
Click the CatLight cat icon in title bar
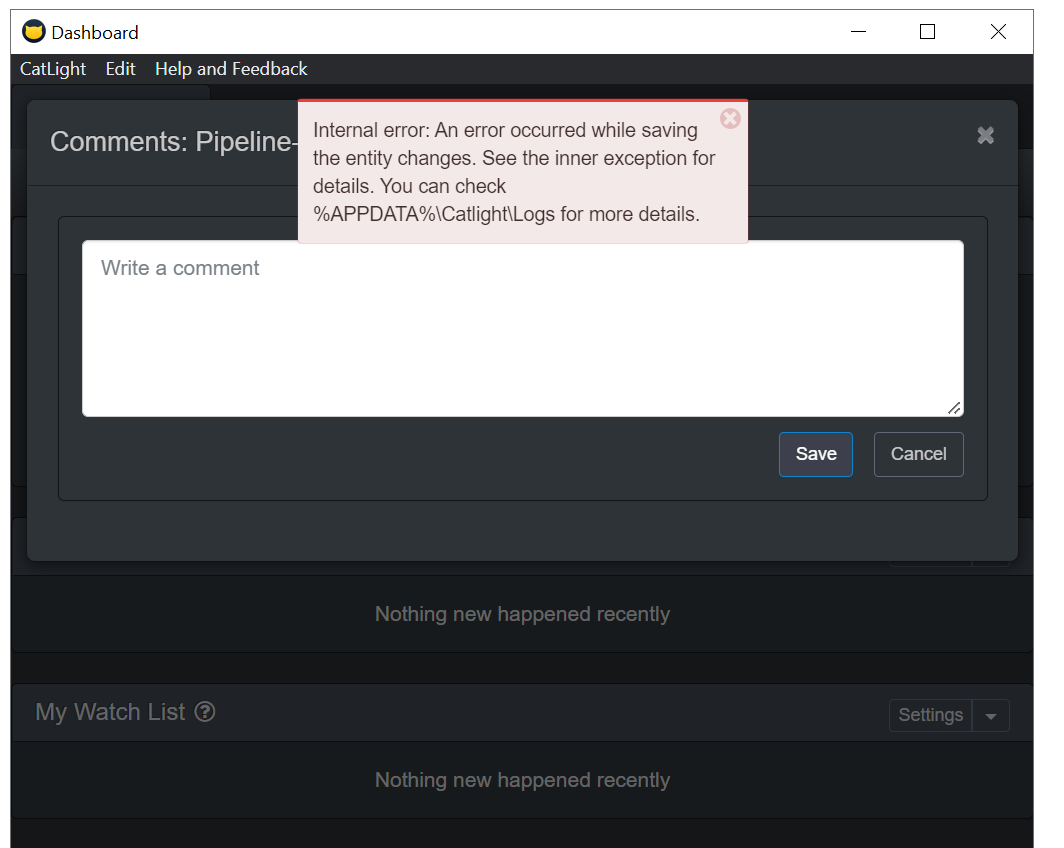[x=34, y=32]
